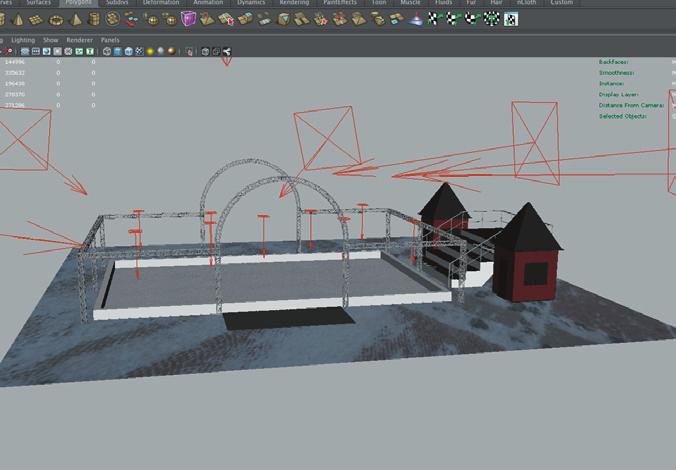The width and height of the screenshot is (676, 470).
Task: Toggle the green Safe Title icon
Action: coord(90,52)
